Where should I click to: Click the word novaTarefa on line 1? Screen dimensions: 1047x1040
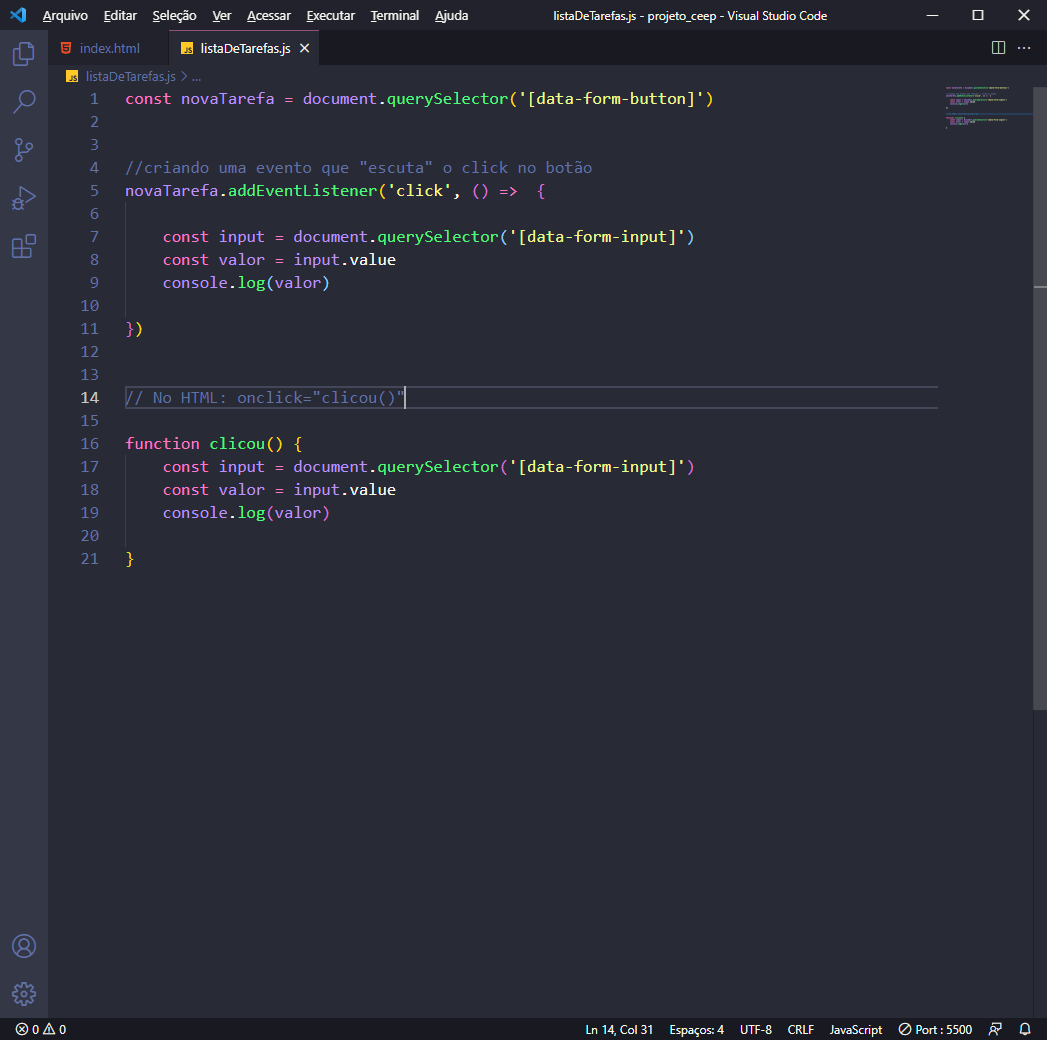(228, 99)
